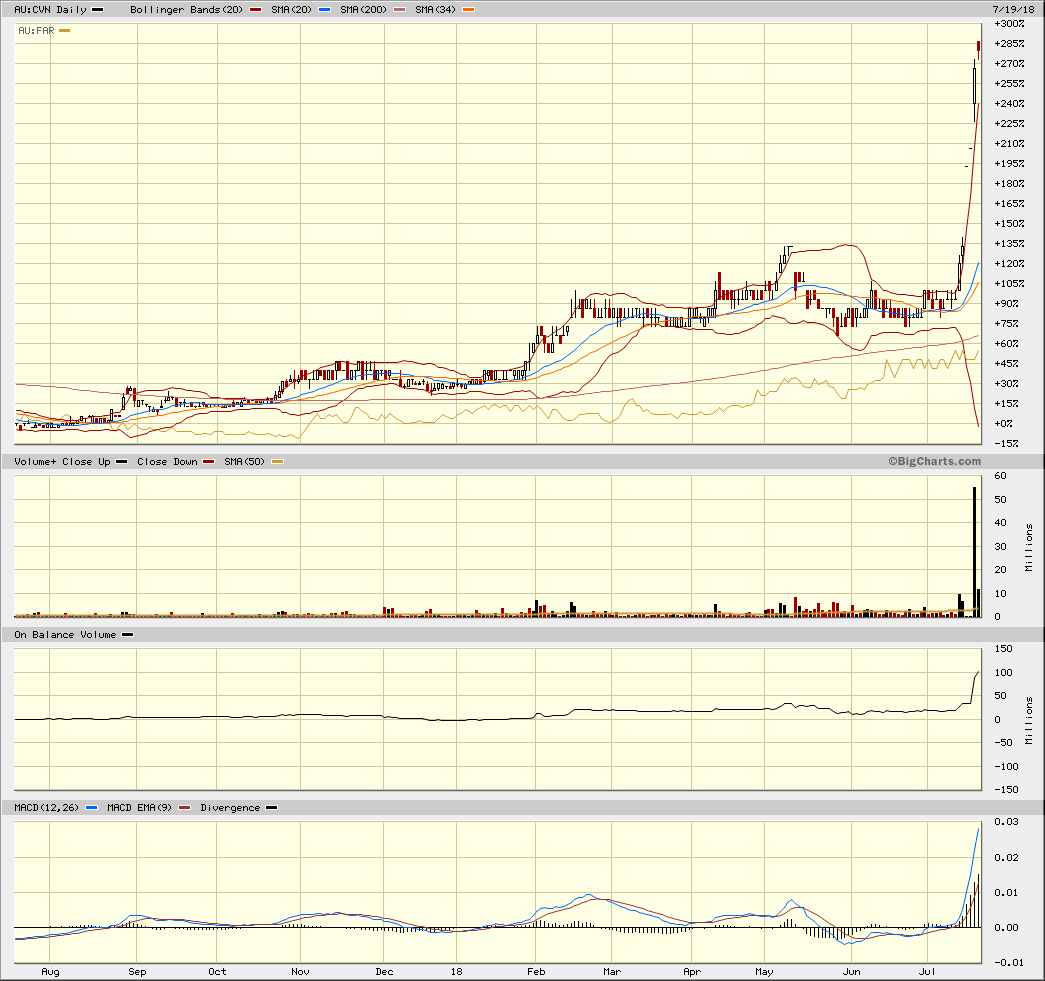
Task: Click the AU:FAR gold legend swatch
Action: pos(65,31)
